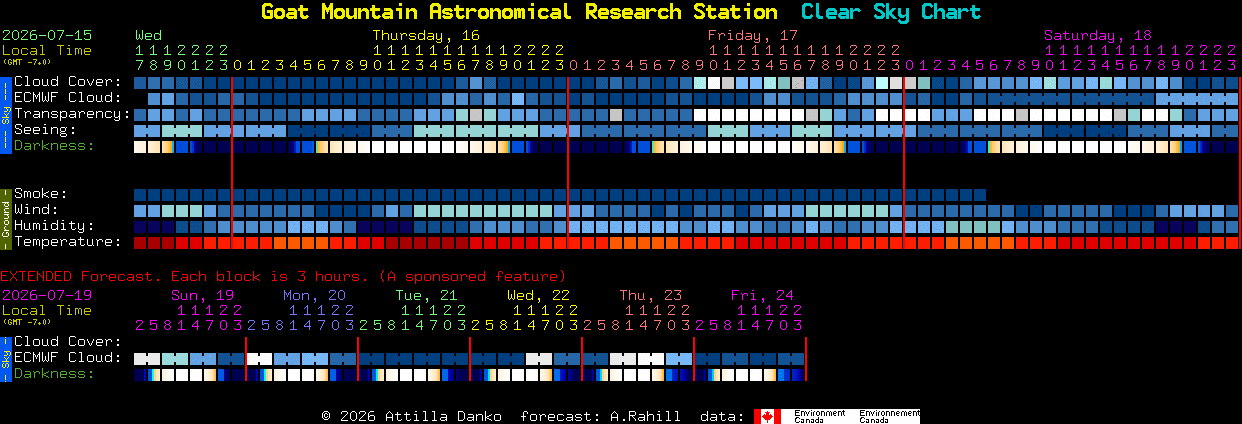This screenshot has width=1242, height=424.
Task: Click the Fri, 24 day header
Action: [x=762, y=295]
